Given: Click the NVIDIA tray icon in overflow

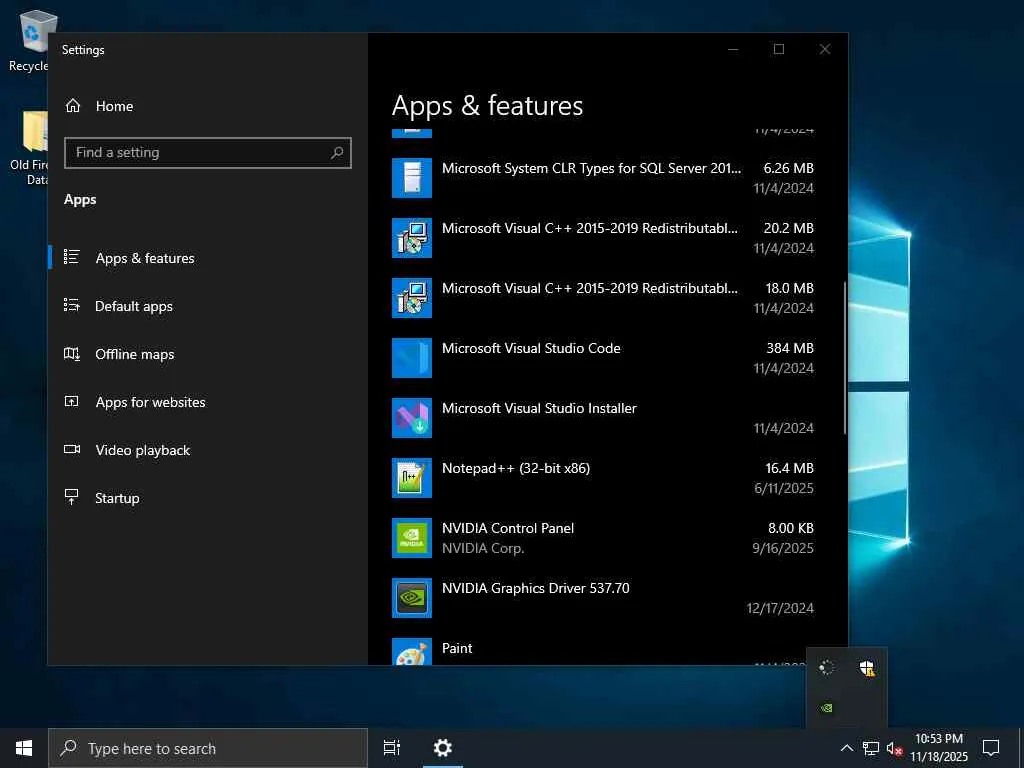Looking at the screenshot, I should (826, 708).
